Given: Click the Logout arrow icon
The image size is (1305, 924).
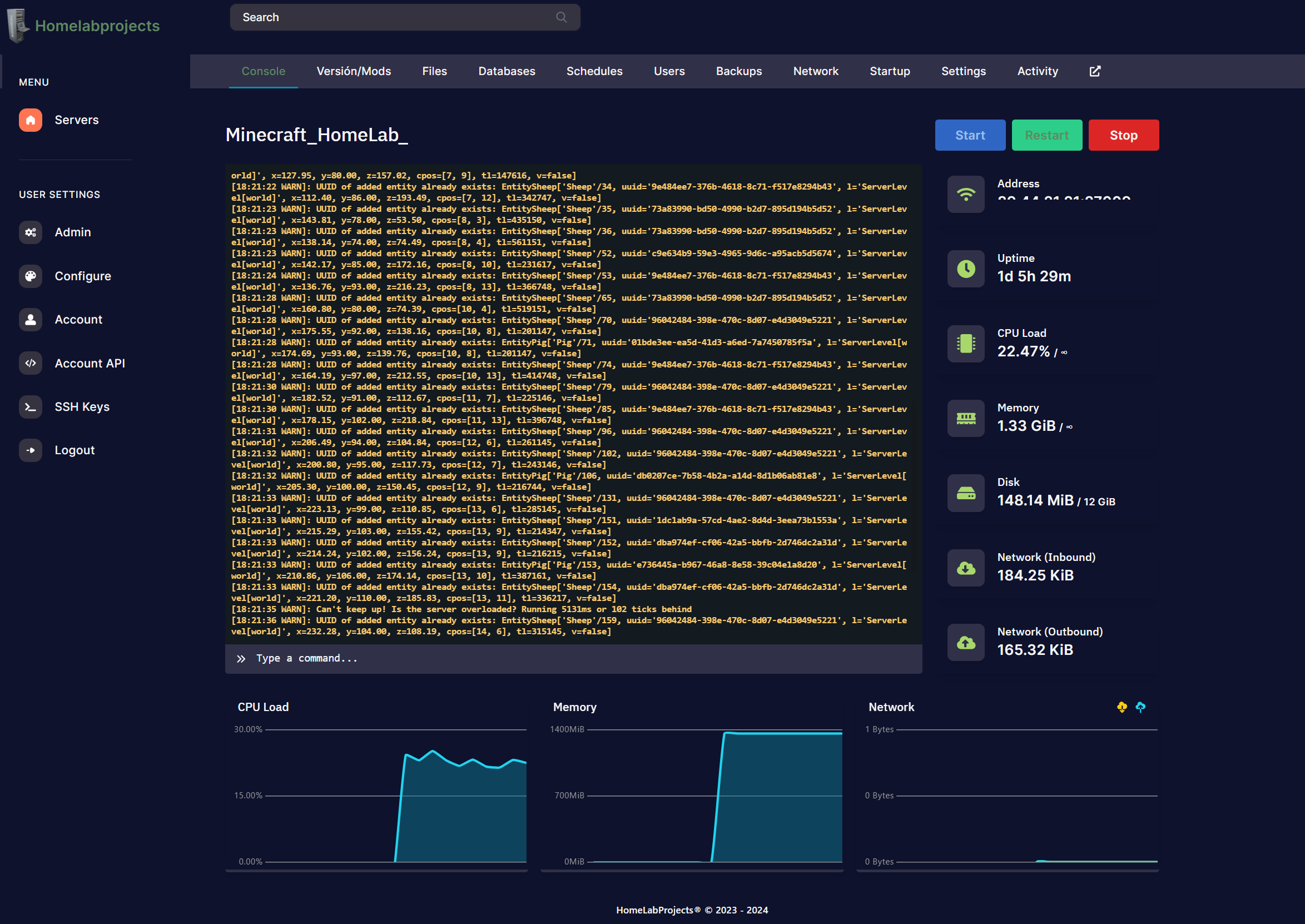Looking at the screenshot, I should click(x=30, y=450).
